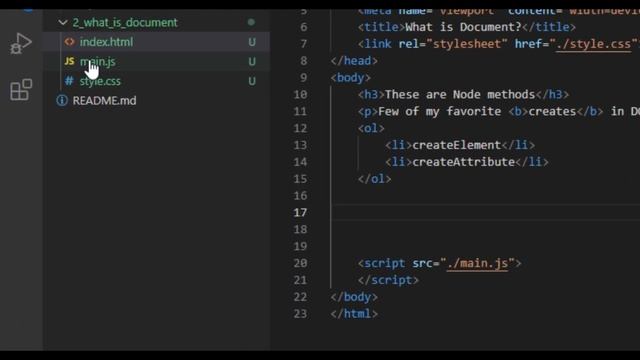Image resolution: width=640 pixels, height=360 pixels.
Task: Click the closing ol tag on line 15
Action: point(375,179)
